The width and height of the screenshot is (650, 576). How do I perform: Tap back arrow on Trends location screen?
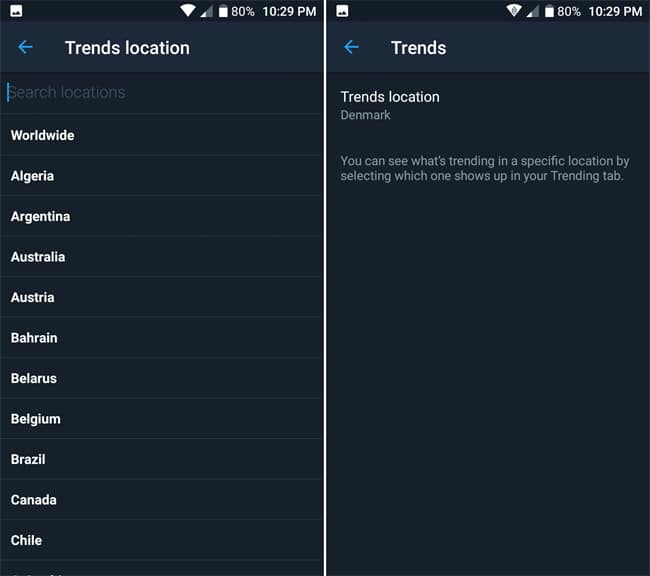click(25, 47)
